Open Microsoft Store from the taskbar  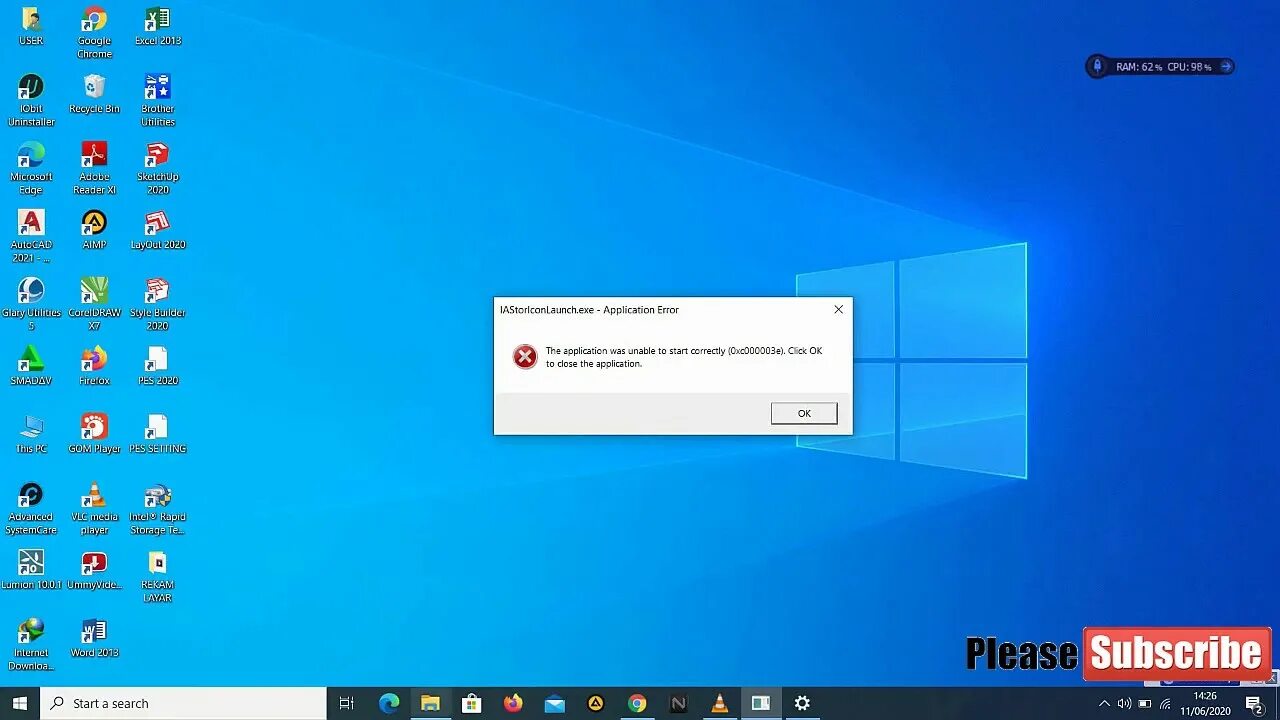[471, 703]
